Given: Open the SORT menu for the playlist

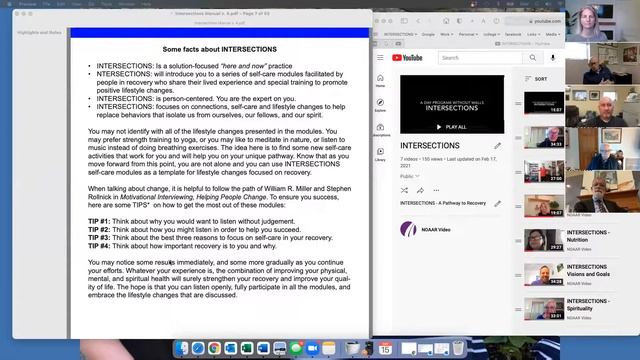Looking at the screenshot, I should point(536,79).
